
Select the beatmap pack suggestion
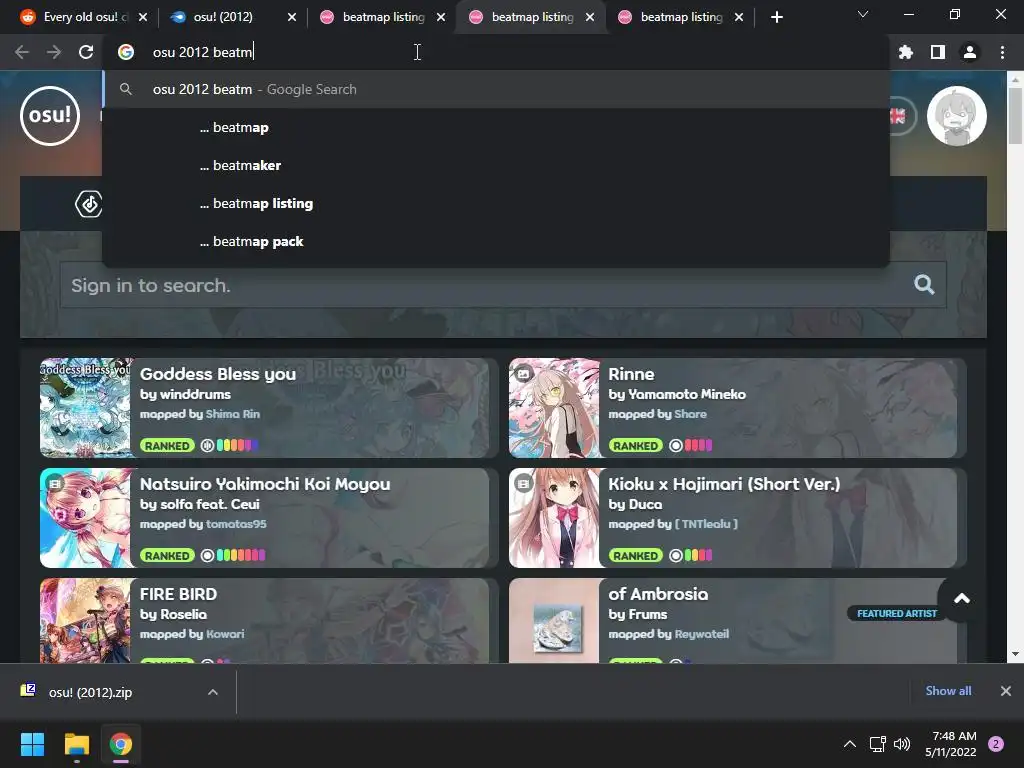click(x=496, y=241)
